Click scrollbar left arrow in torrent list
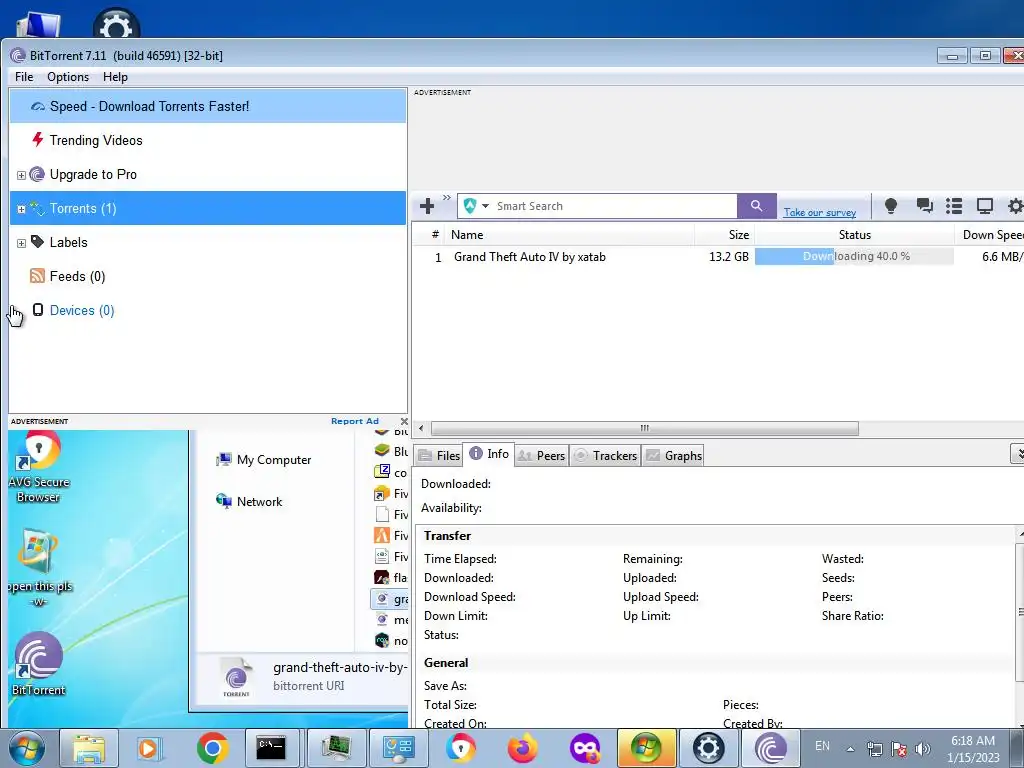This screenshot has width=1024, height=768. pyautogui.click(x=421, y=428)
